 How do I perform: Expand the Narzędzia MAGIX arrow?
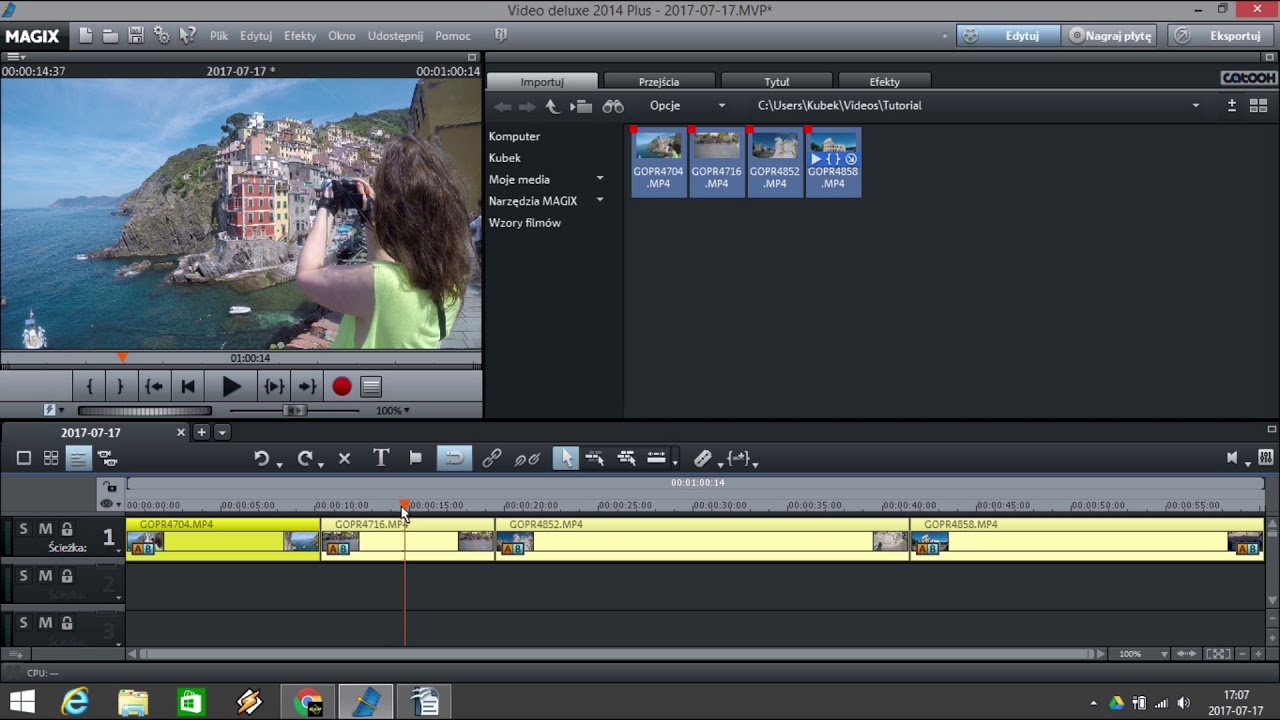pos(600,201)
